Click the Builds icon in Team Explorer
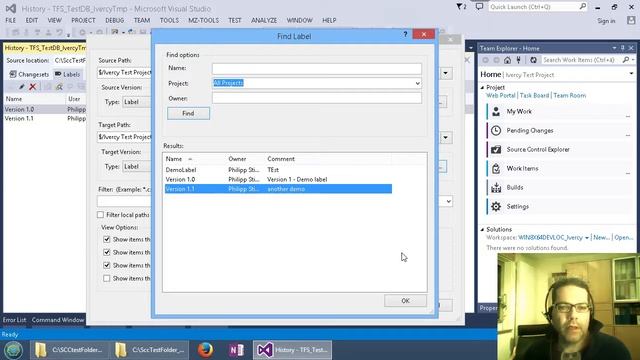This screenshot has height=360, width=640. (496, 187)
